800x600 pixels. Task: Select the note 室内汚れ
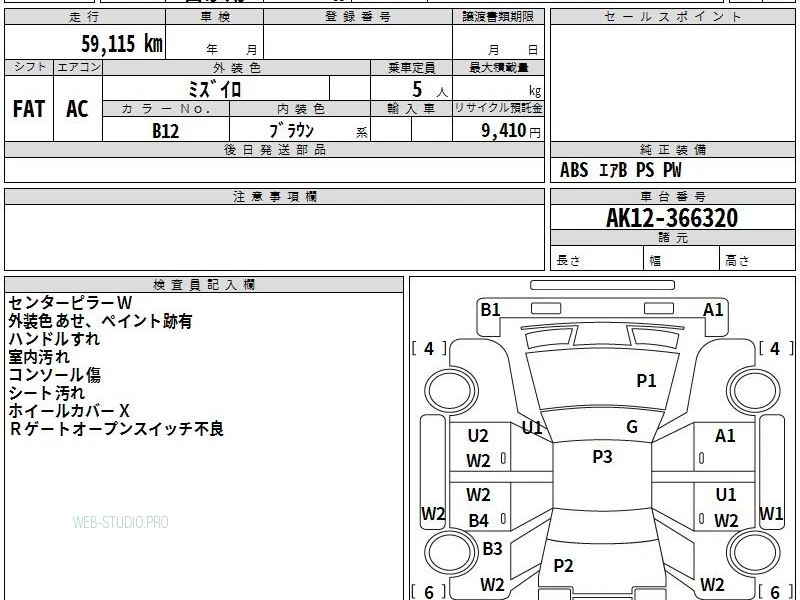[x=39, y=357]
